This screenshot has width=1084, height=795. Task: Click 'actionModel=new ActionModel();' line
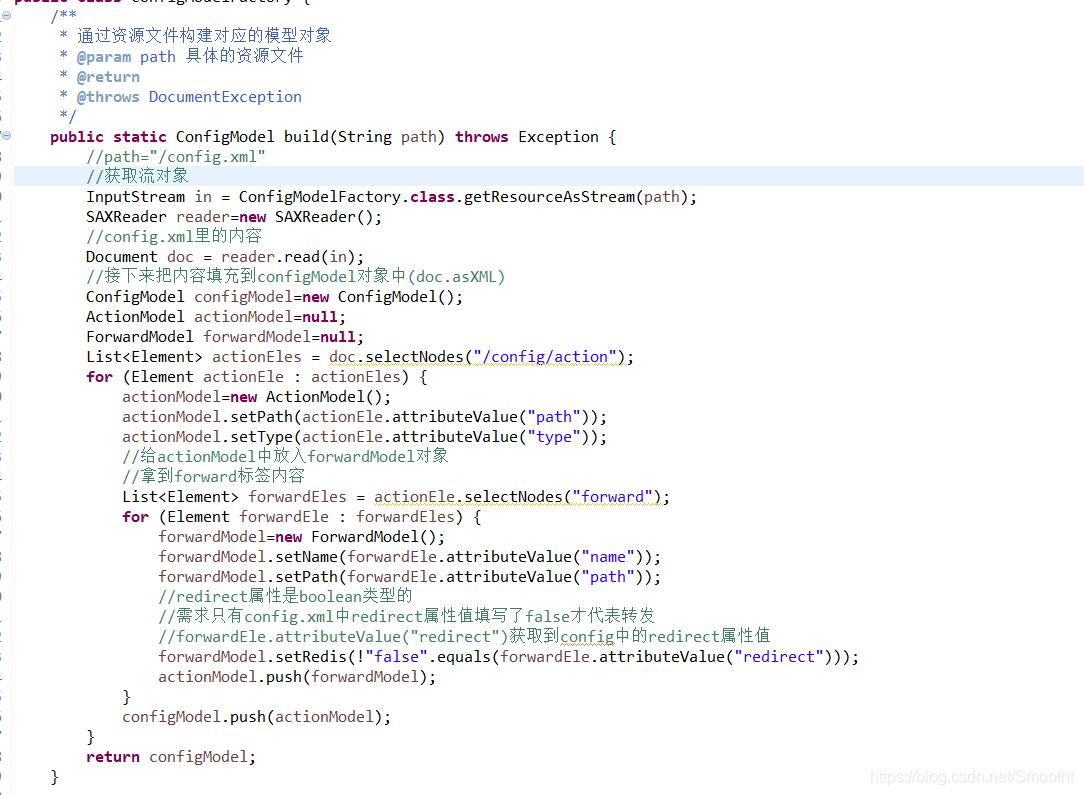pos(256,398)
